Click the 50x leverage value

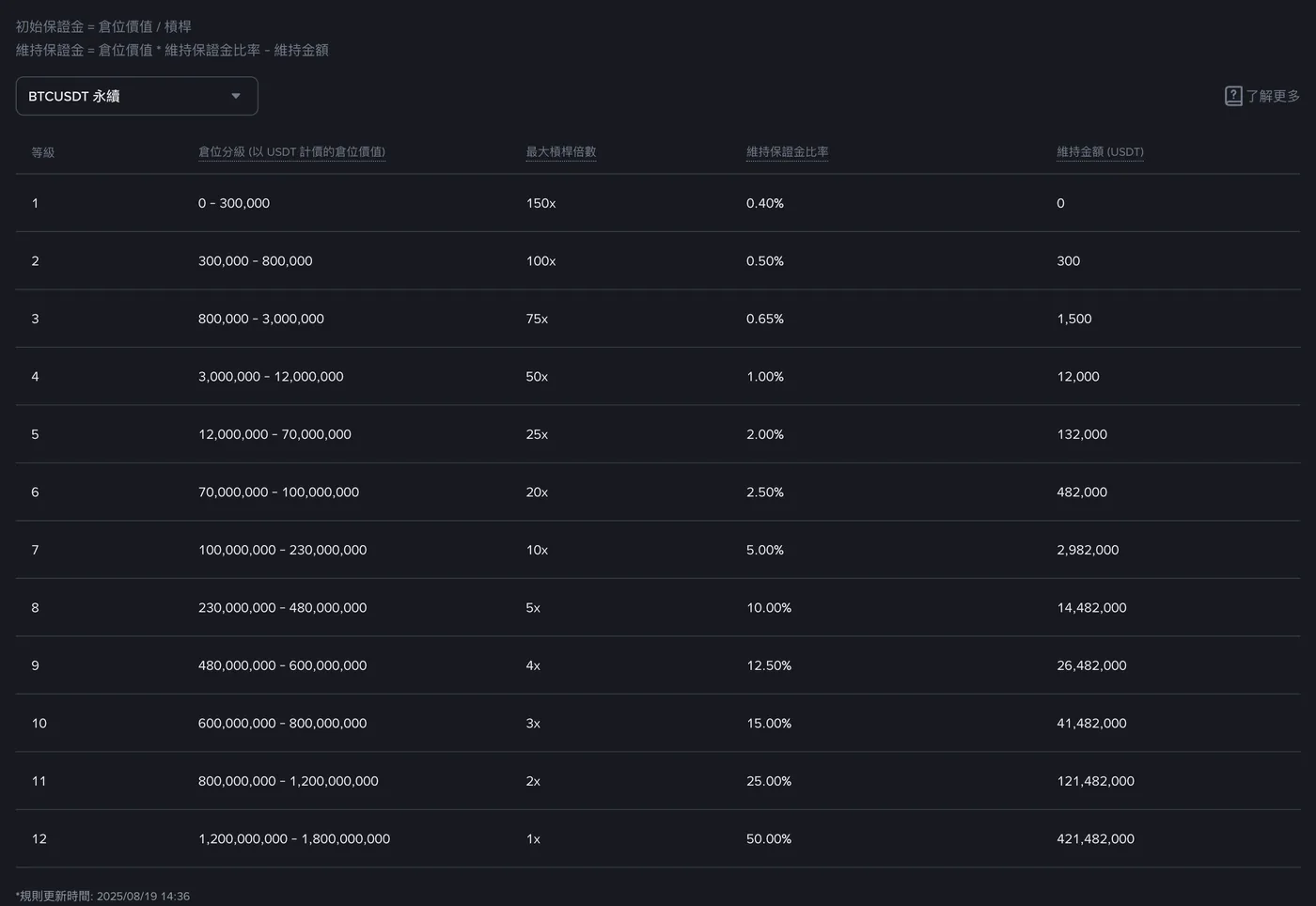[537, 377]
